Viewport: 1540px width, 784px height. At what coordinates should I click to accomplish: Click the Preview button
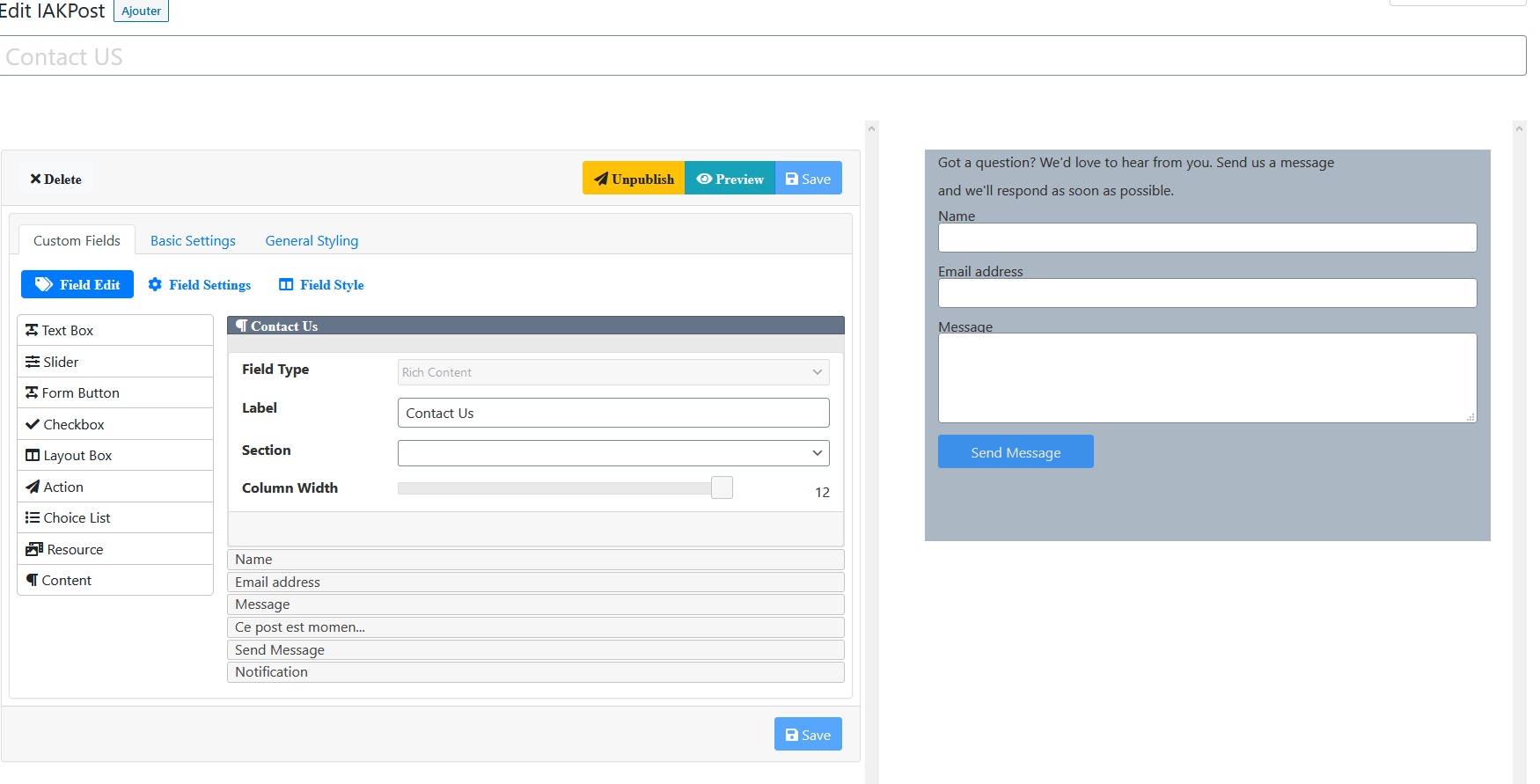730,179
